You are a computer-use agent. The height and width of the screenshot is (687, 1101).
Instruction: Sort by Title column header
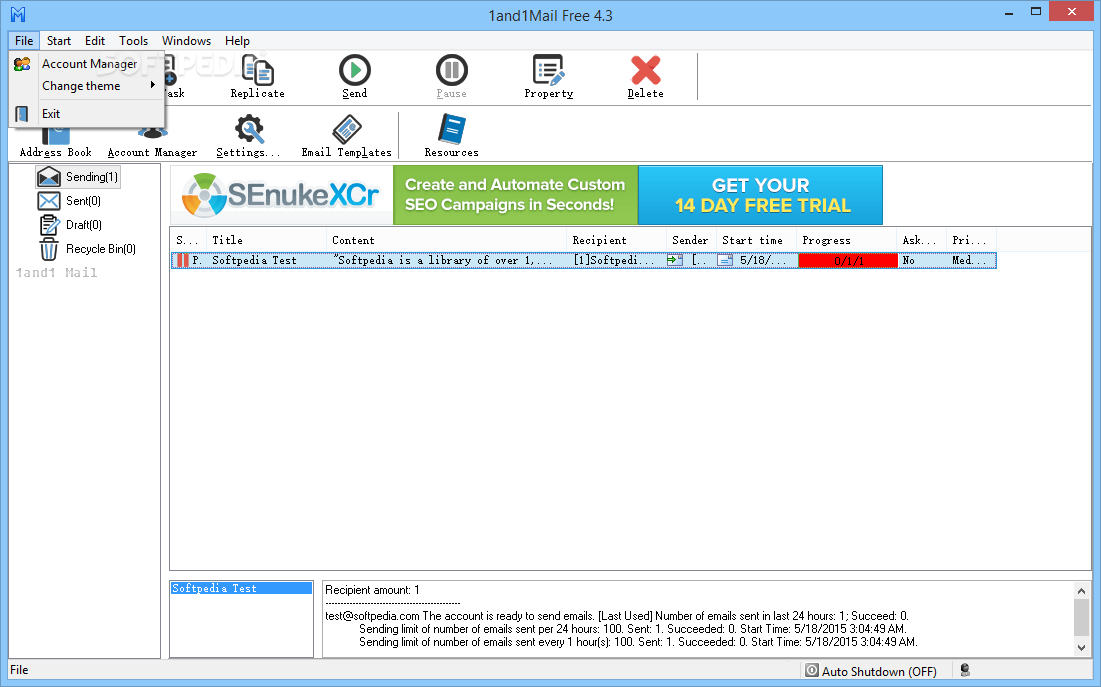coord(267,240)
